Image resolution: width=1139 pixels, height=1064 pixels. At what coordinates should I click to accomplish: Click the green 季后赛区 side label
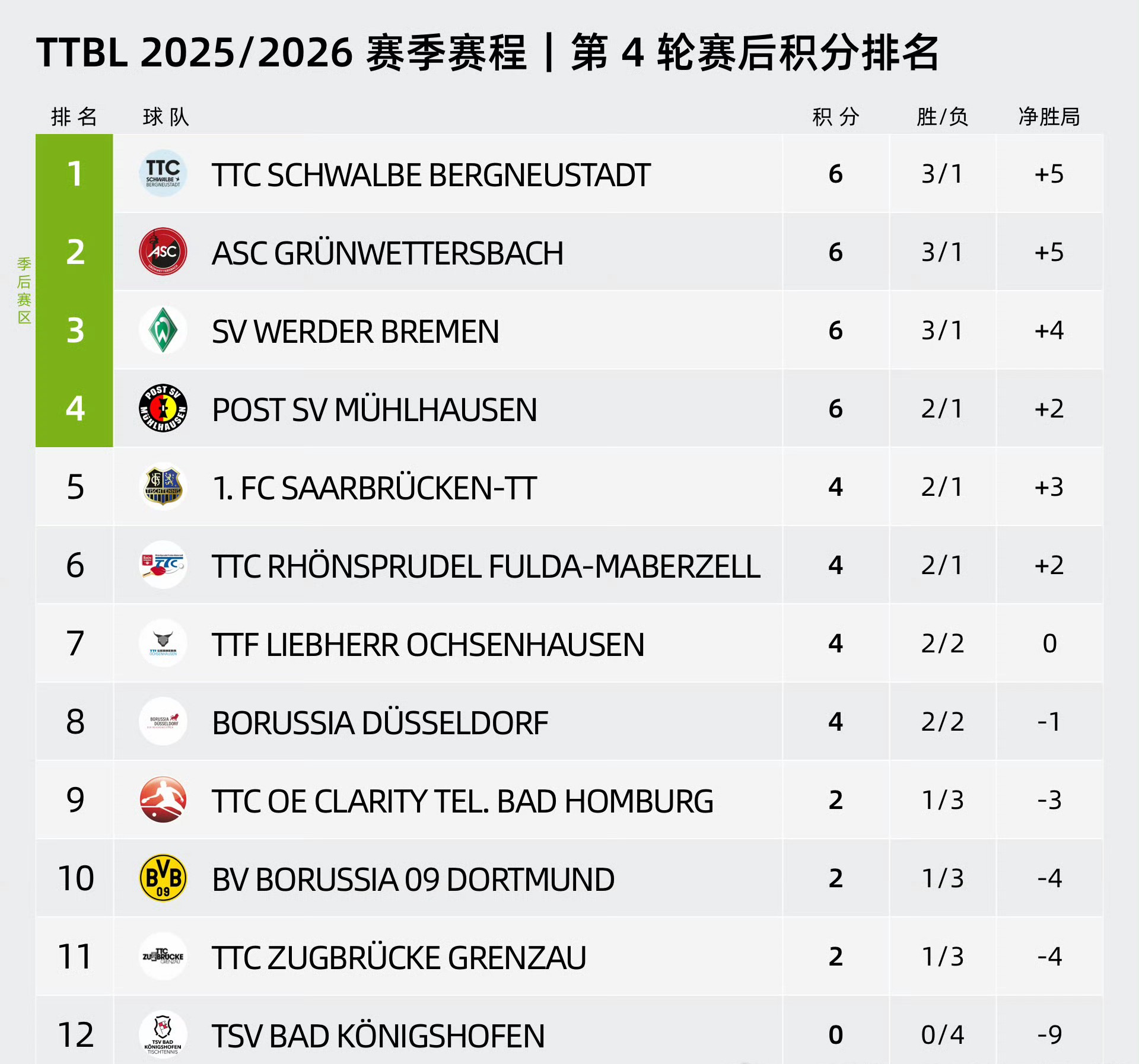coord(24,291)
